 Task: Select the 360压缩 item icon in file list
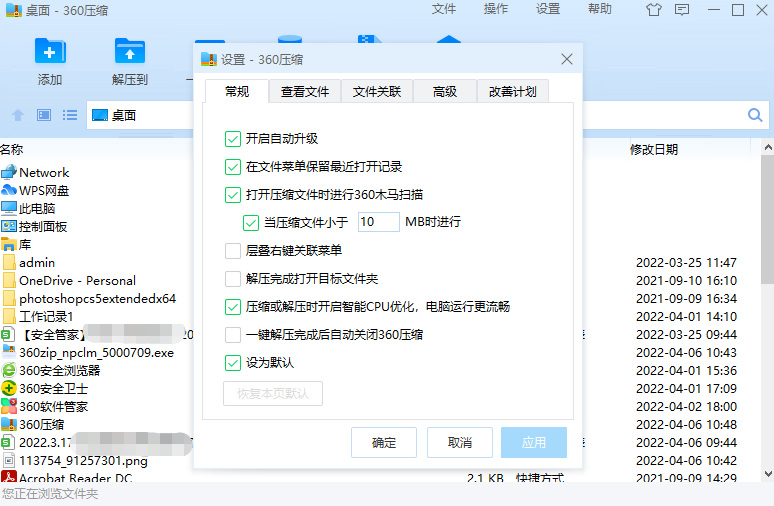pyautogui.click(x=9, y=425)
